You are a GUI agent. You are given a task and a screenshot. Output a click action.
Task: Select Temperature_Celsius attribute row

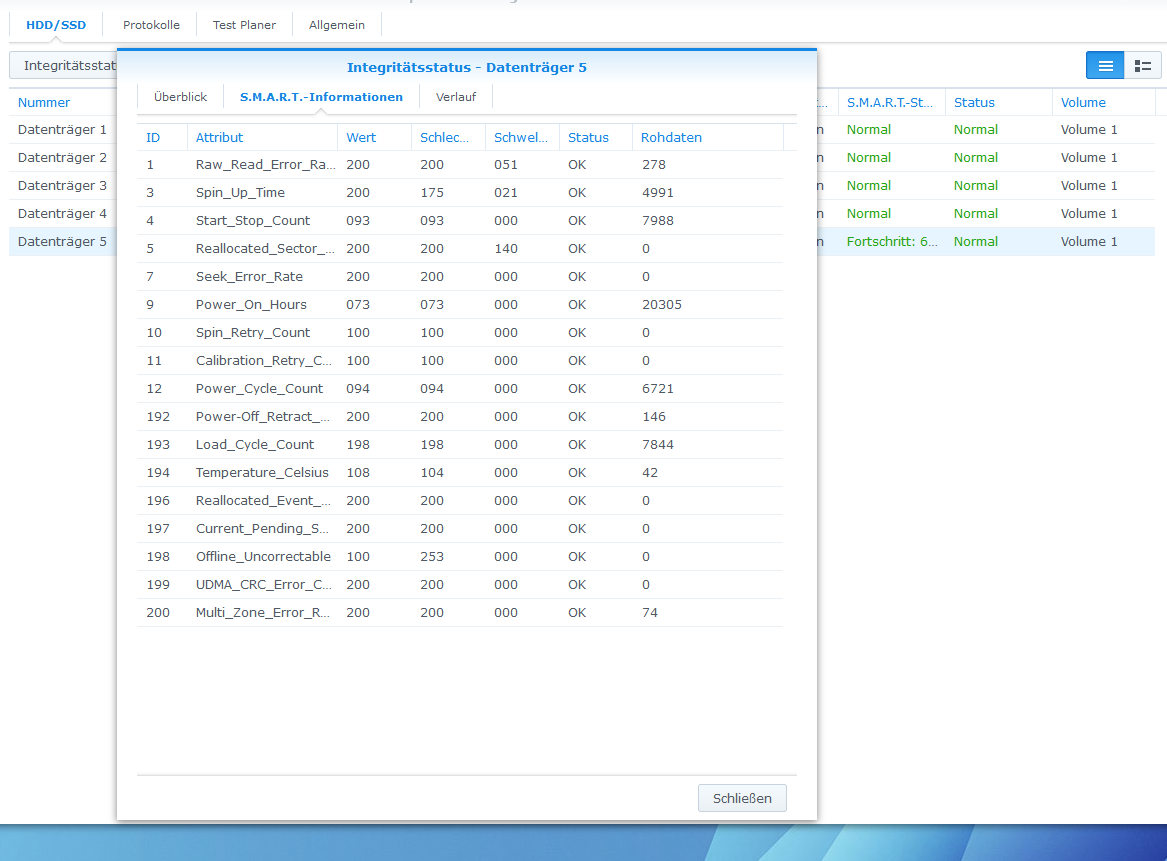tap(460, 473)
